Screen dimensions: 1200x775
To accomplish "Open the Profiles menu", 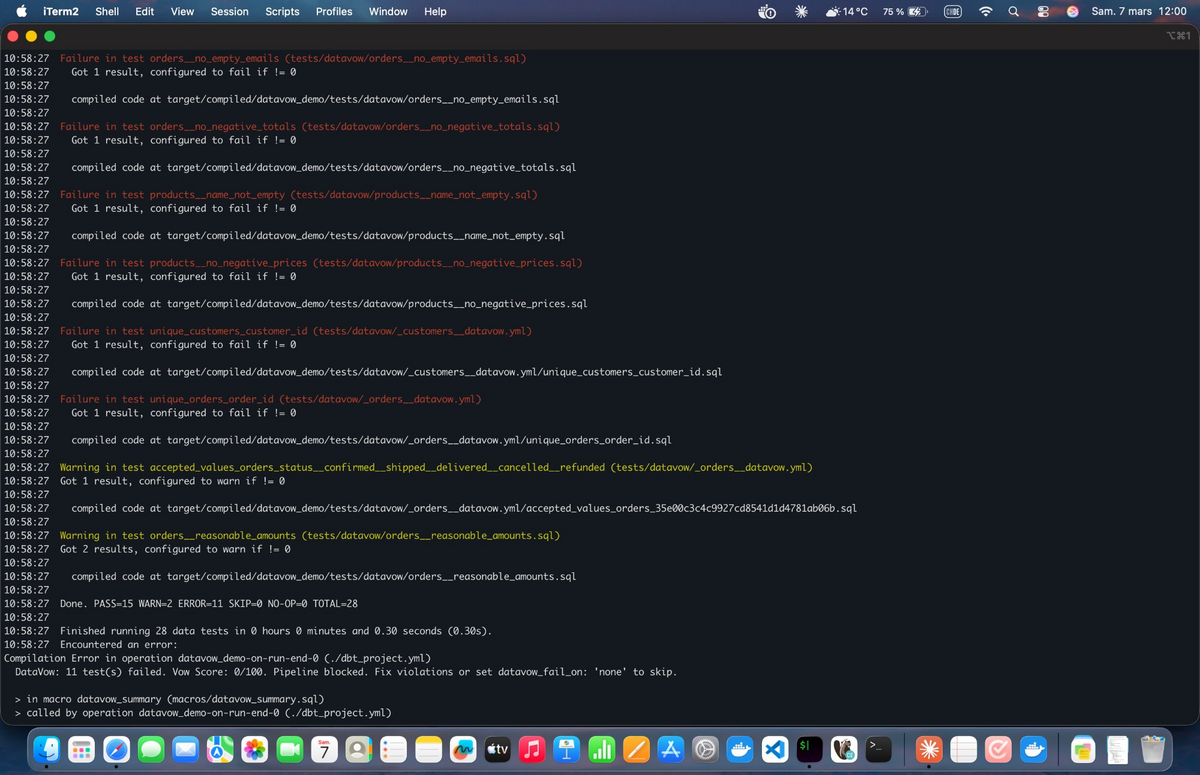I will pyautogui.click(x=334, y=11).
